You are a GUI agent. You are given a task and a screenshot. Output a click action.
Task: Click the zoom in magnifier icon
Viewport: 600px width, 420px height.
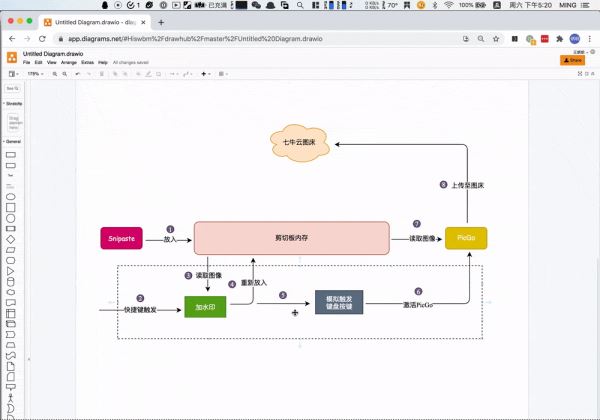[x=56, y=74]
